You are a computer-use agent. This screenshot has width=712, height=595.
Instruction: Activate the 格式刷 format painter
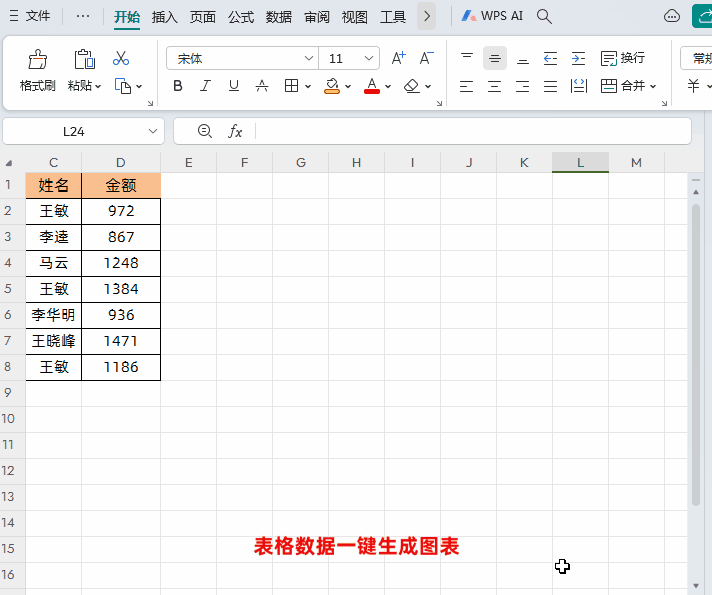(x=38, y=70)
